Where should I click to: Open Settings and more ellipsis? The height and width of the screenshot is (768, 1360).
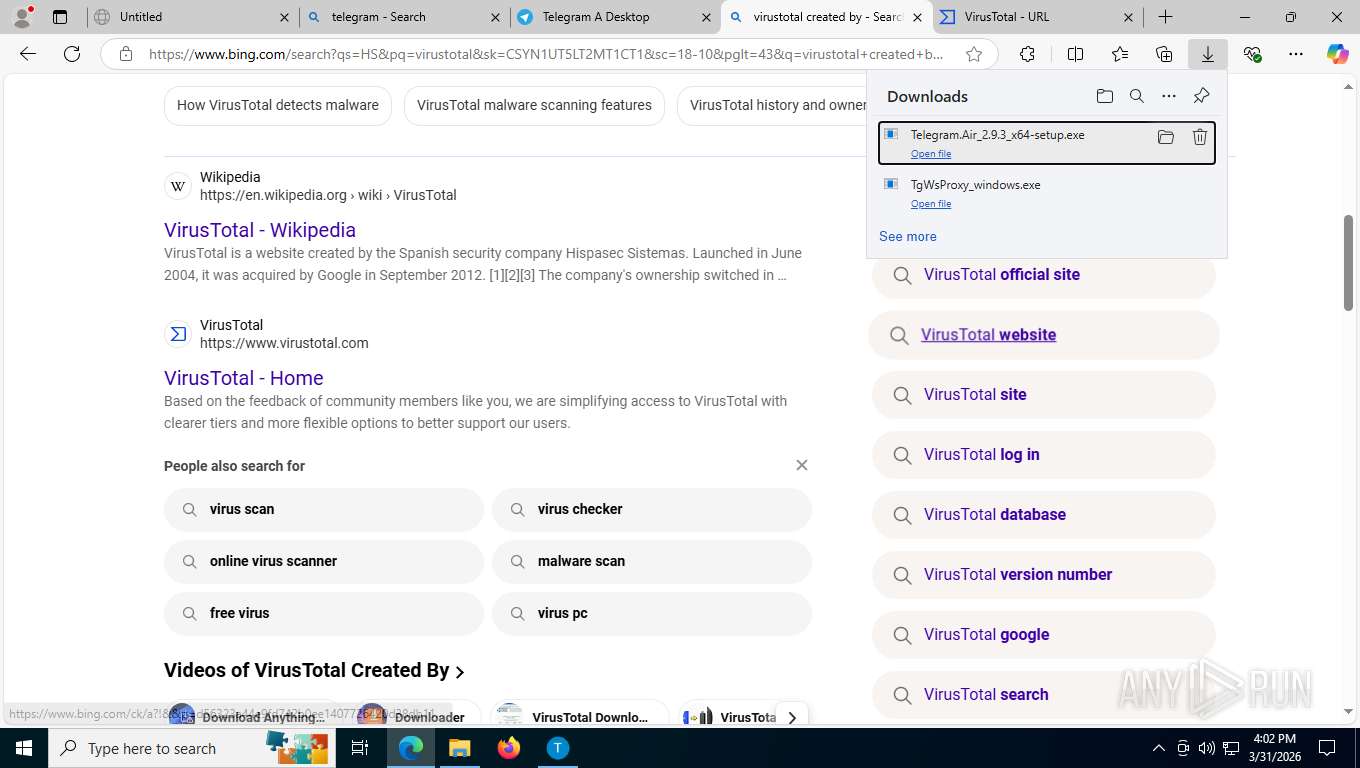click(1296, 54)
